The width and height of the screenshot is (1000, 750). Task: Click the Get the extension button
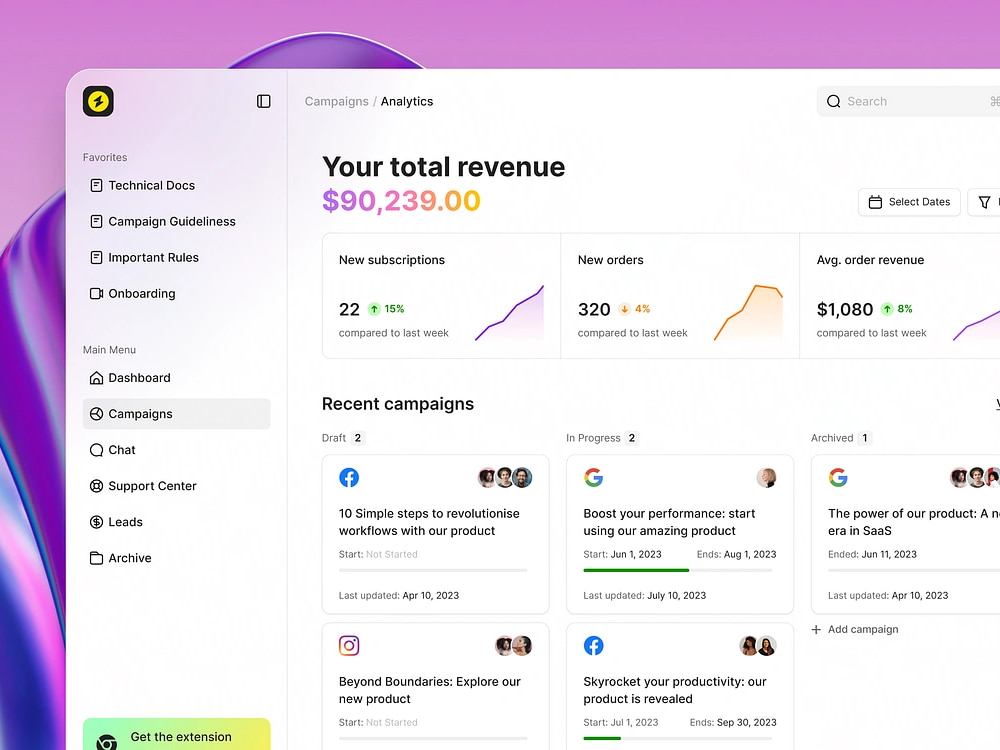(x=177, y=735)
